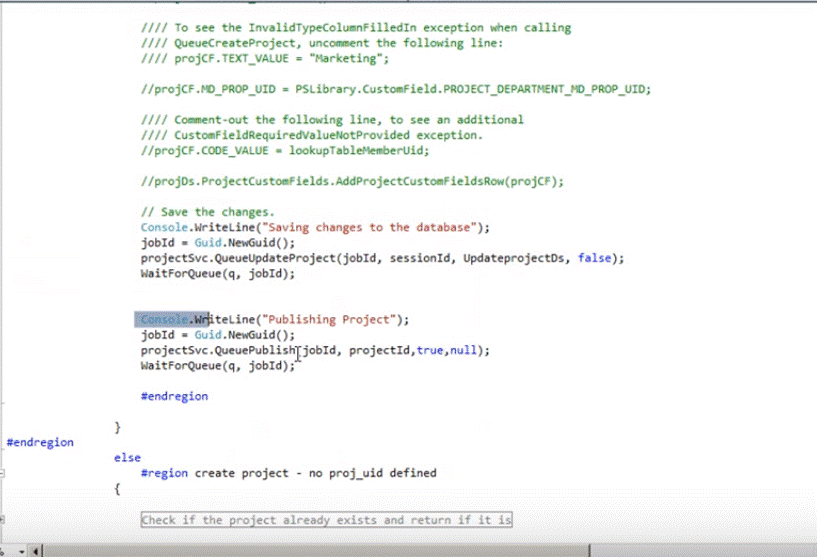Click 'QueuePublish' in the projectSvc line
The width and height of the screenshot is (817, 557).
point(255,350)
